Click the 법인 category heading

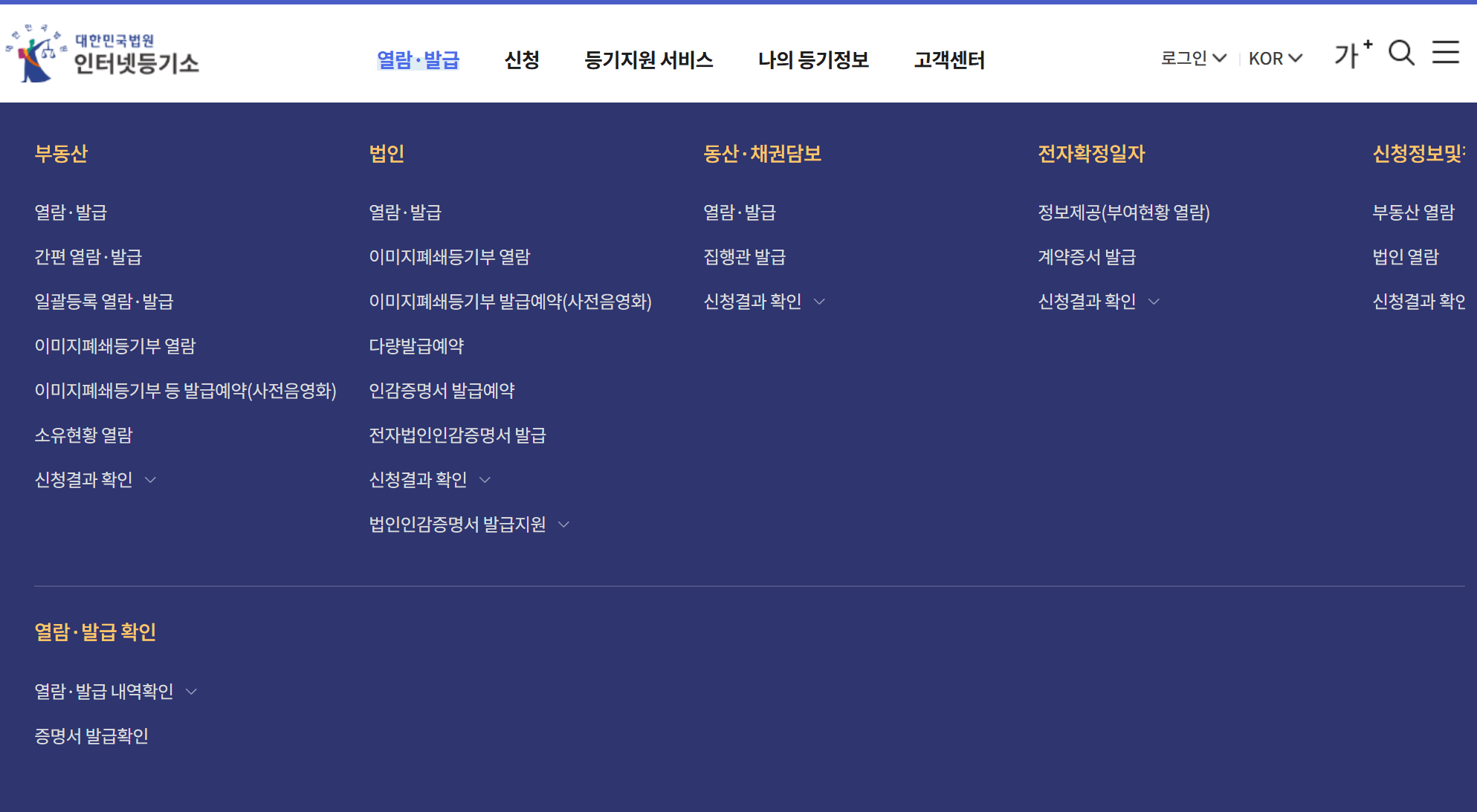click(x=387, y=153)
